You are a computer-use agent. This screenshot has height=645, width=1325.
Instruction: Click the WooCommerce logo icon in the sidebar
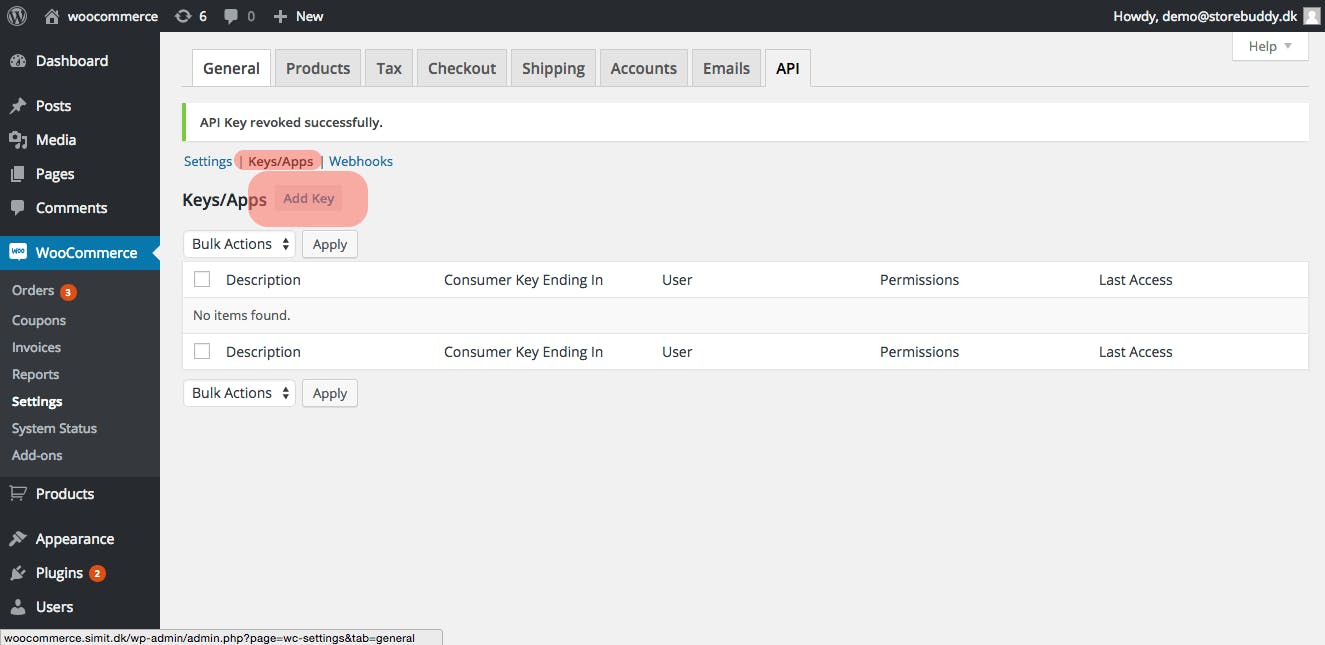(18, 253)
